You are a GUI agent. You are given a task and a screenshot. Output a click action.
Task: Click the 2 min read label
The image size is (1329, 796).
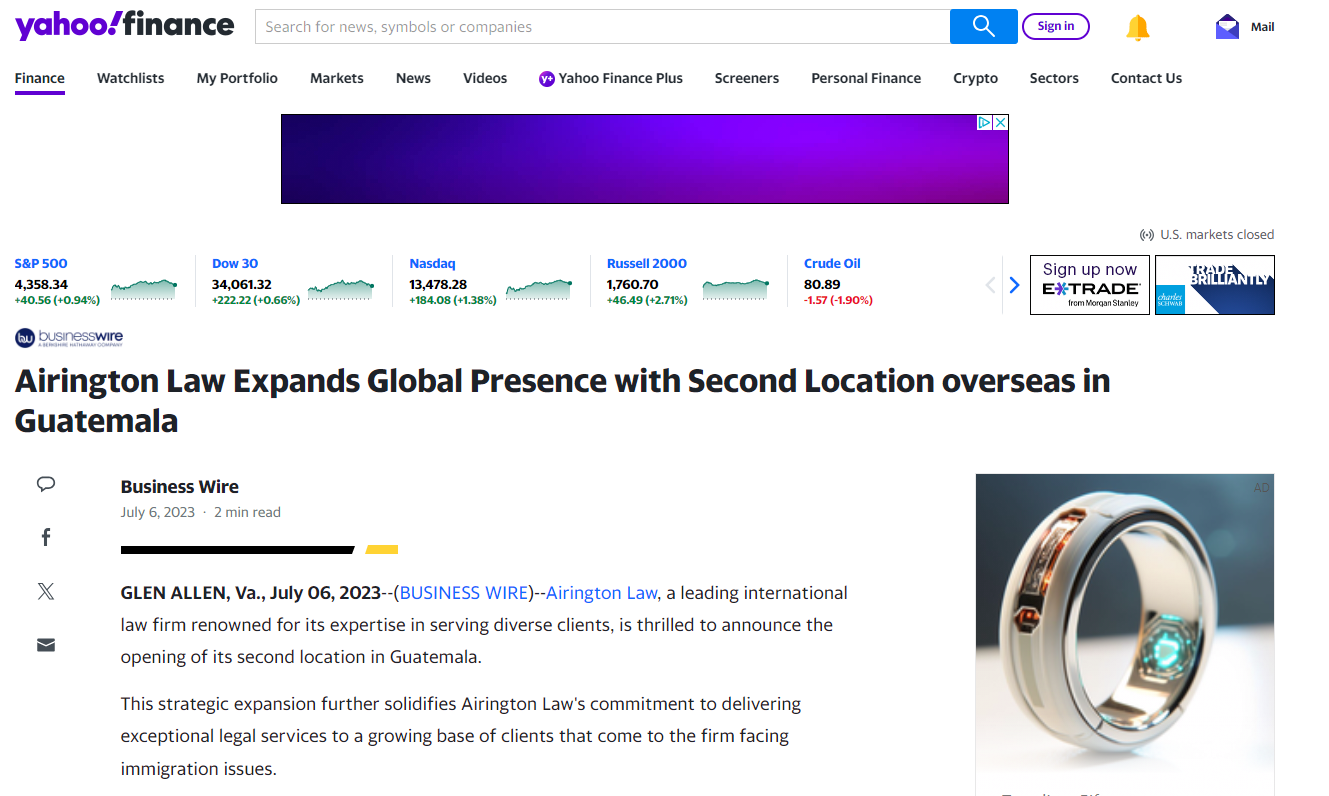click(247, 512)
